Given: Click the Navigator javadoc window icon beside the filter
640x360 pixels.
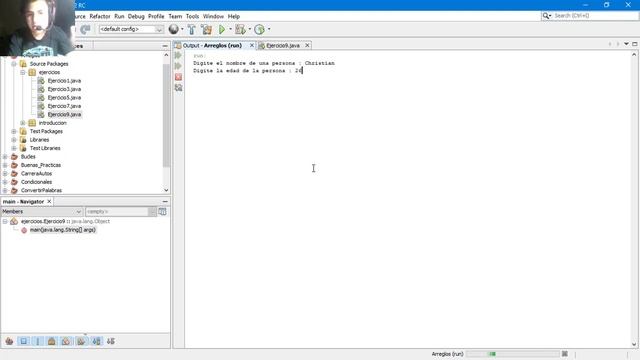Looking at the screenshot, I should pyautogui.click(x=162, y=211).
